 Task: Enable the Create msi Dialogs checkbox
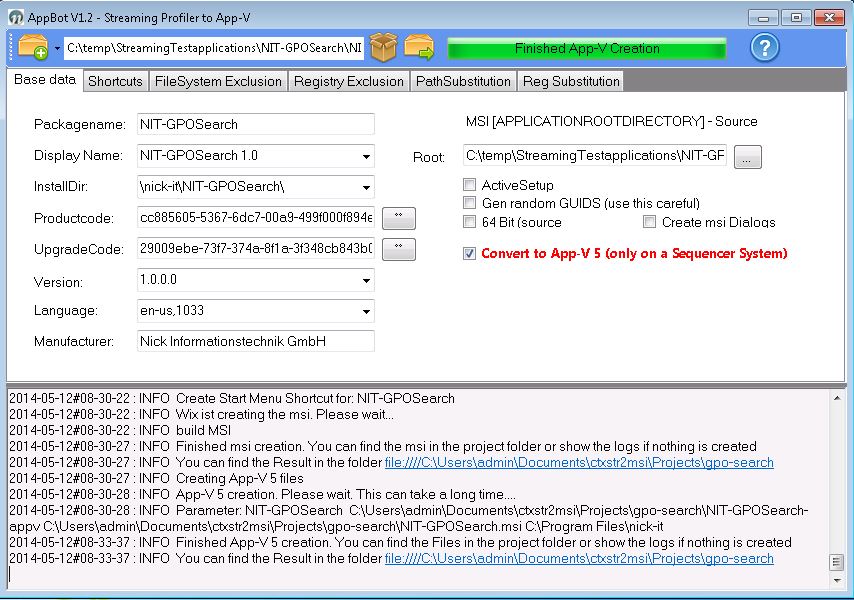pyautogui.click(x=649, y=222)
